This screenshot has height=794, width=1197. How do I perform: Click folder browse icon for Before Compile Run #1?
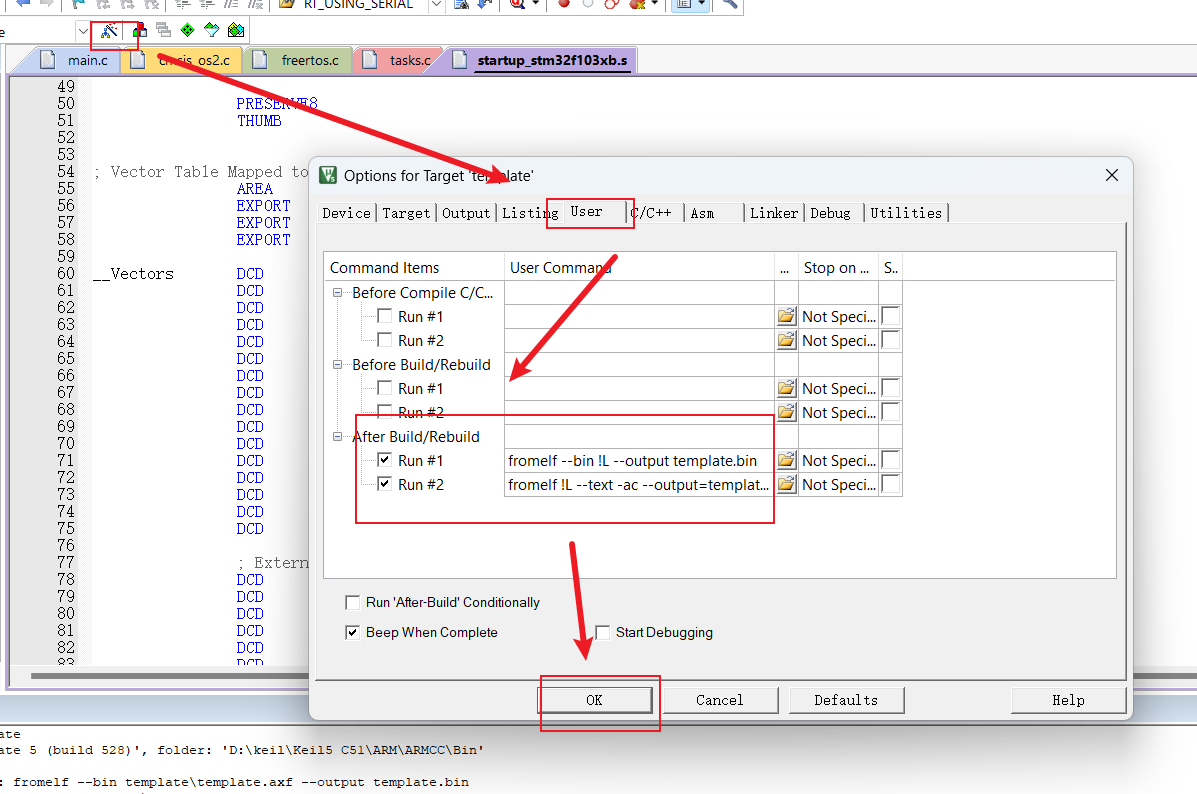786,316
